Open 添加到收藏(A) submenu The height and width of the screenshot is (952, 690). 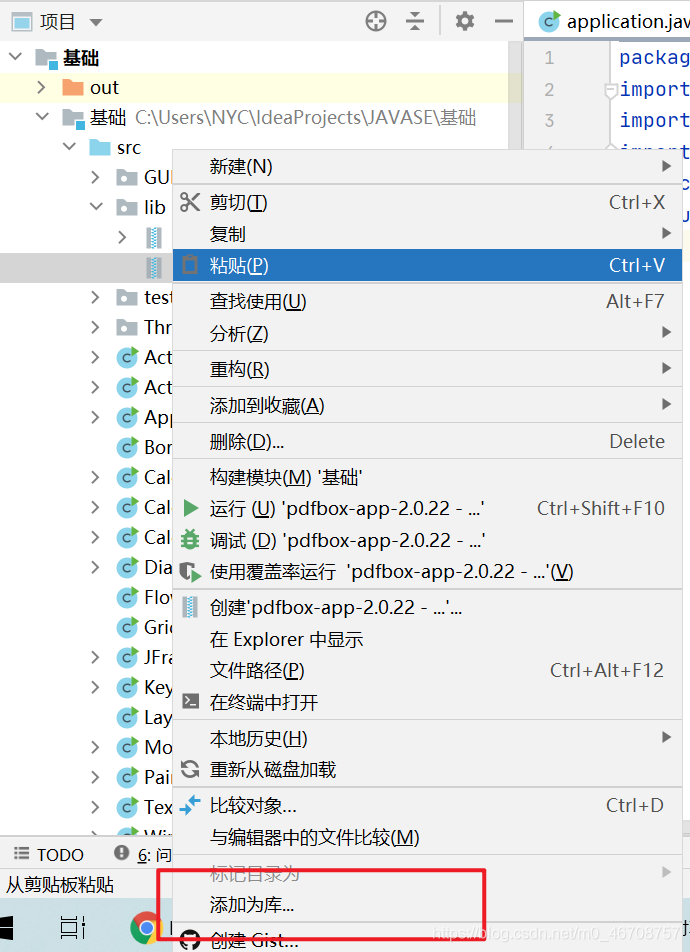point(427,405)
